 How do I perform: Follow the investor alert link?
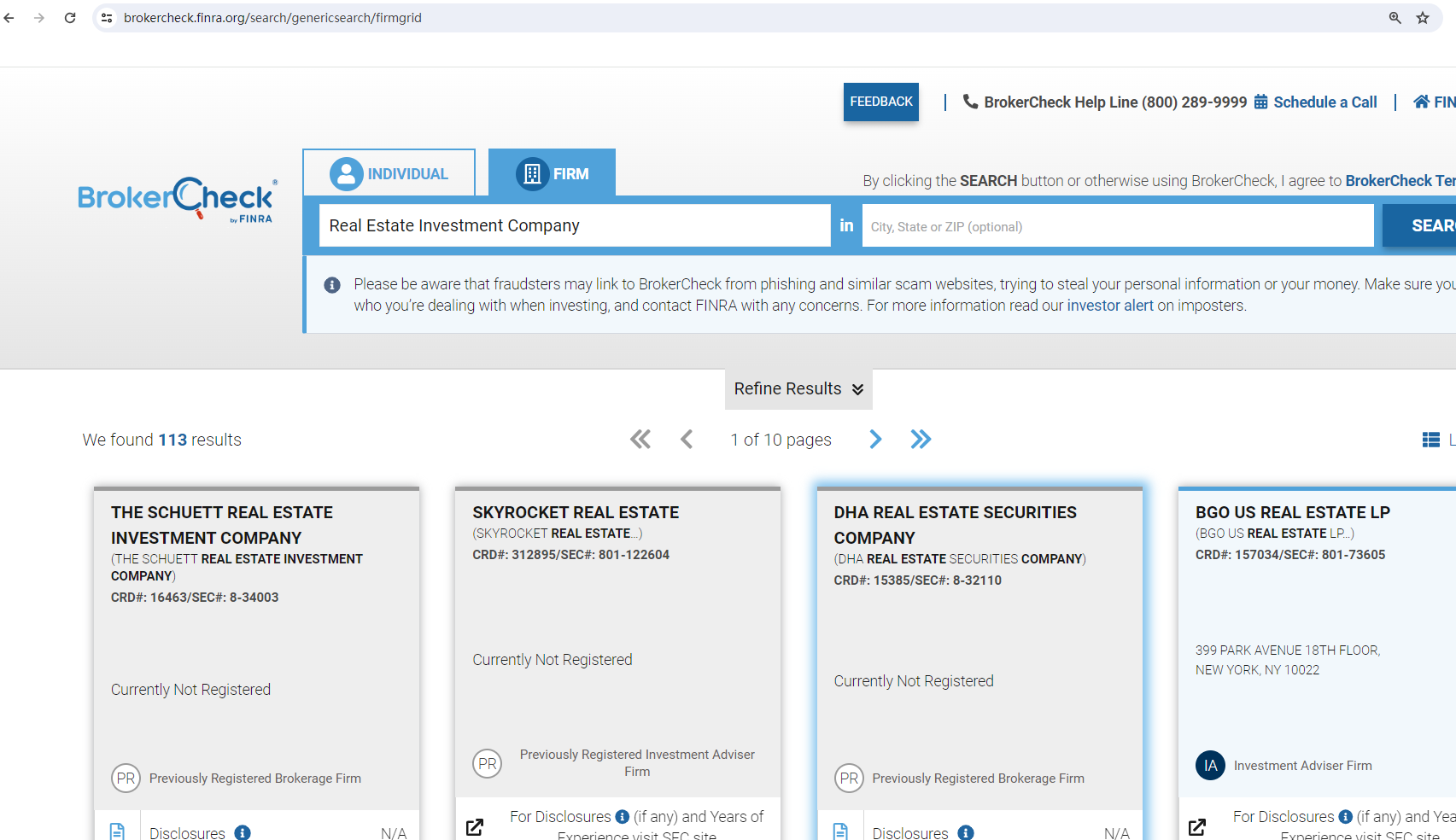pos(1109,306)
